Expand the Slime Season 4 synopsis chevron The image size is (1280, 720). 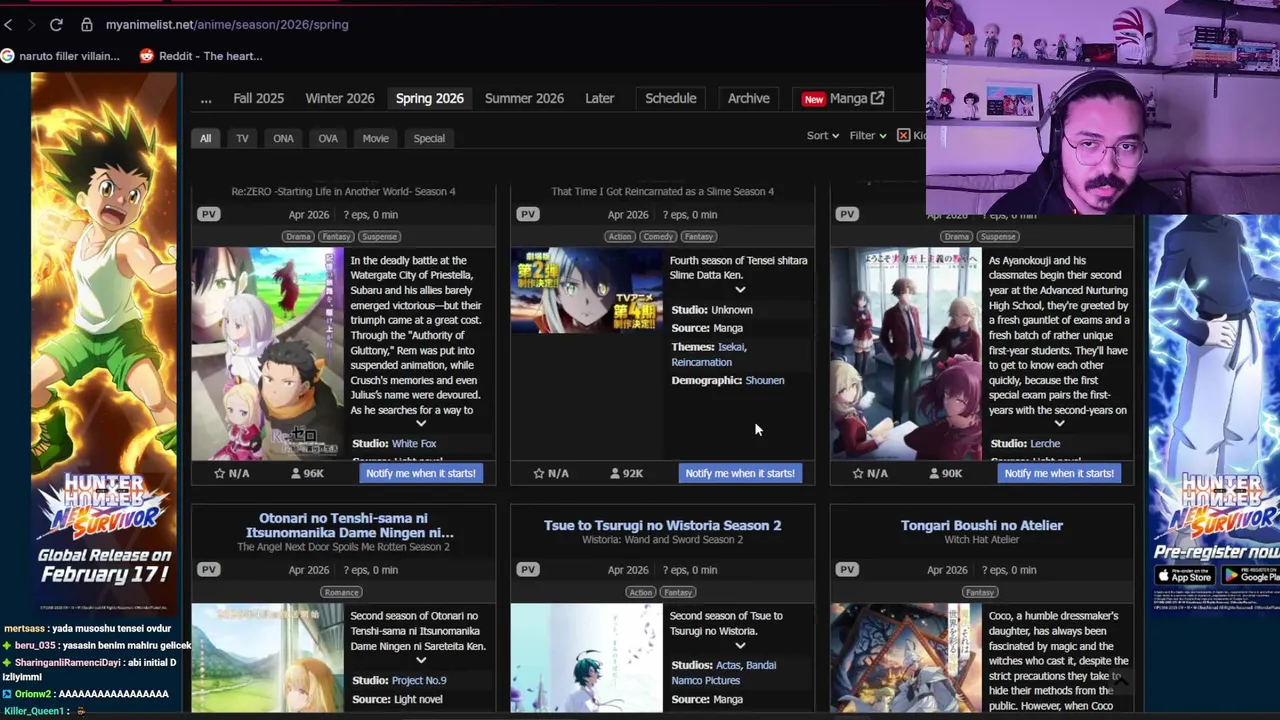[740, 290]
